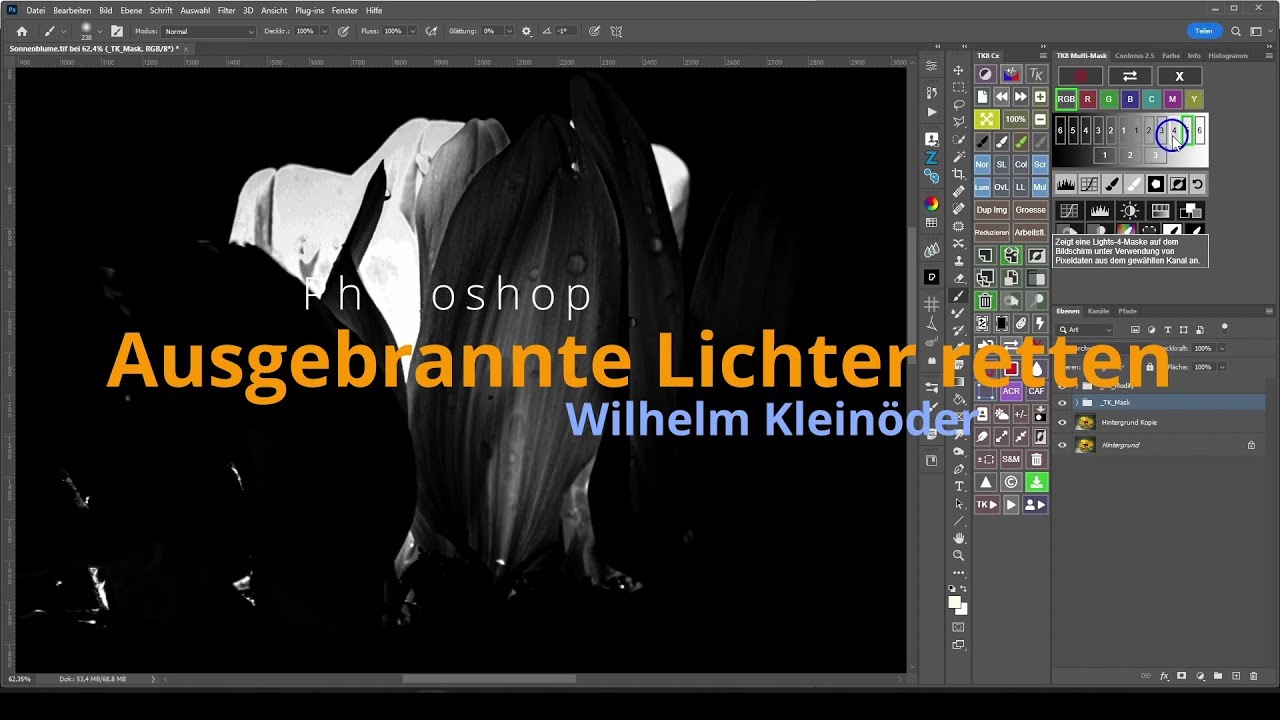Click the green download arrow button
Viewport: 1280px width, 720px height.
(x=1036, y=482)
